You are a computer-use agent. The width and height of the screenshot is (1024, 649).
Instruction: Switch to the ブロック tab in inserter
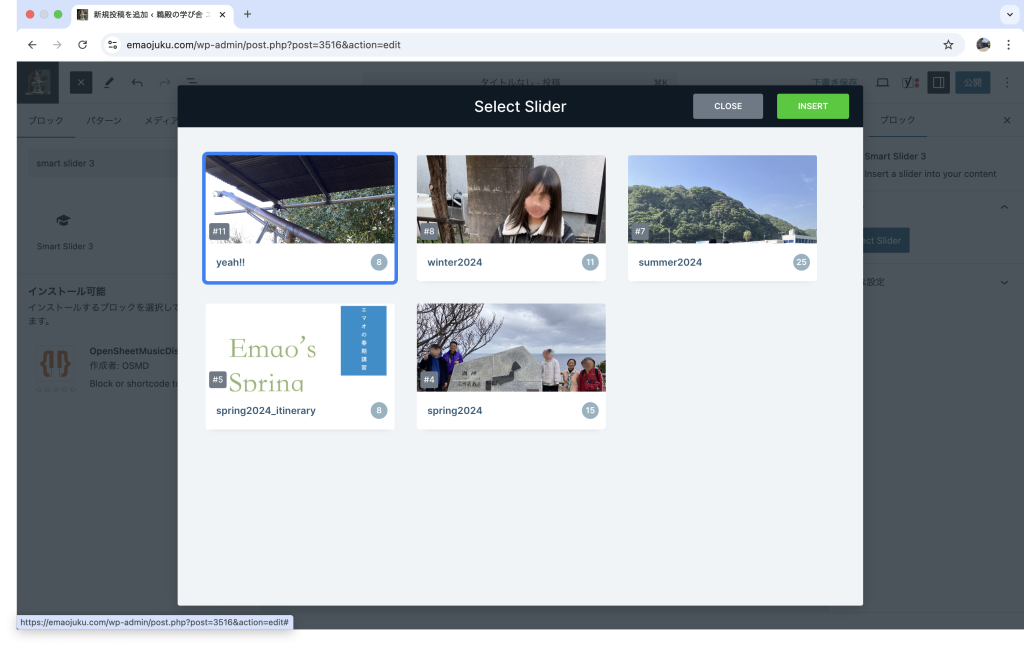pos(46,121)
